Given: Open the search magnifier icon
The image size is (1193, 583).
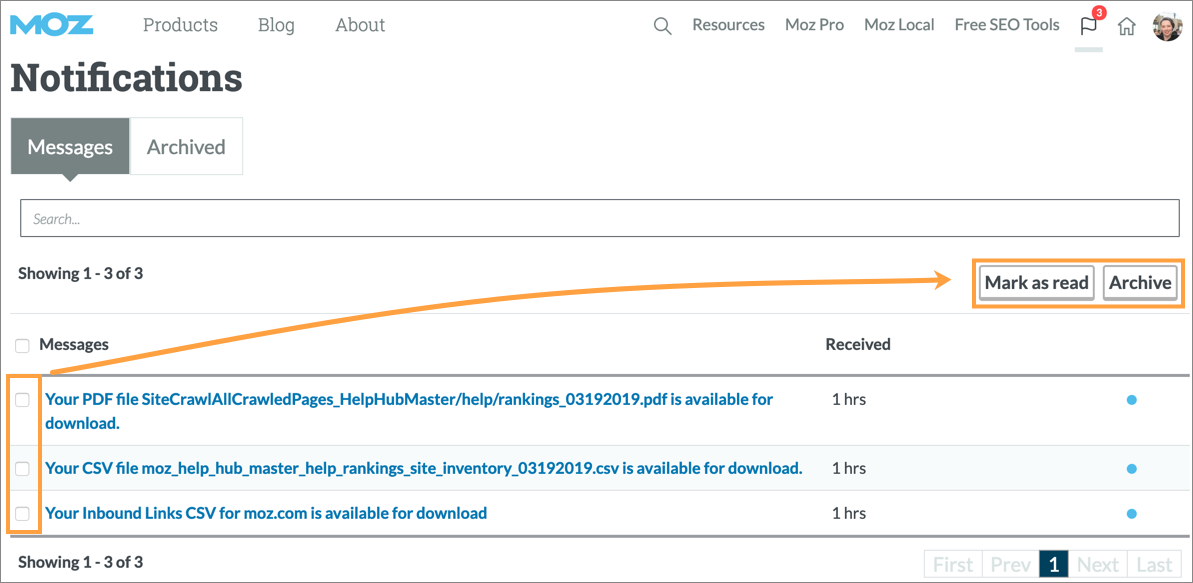Looking at the screenshot, I should 662,26.
